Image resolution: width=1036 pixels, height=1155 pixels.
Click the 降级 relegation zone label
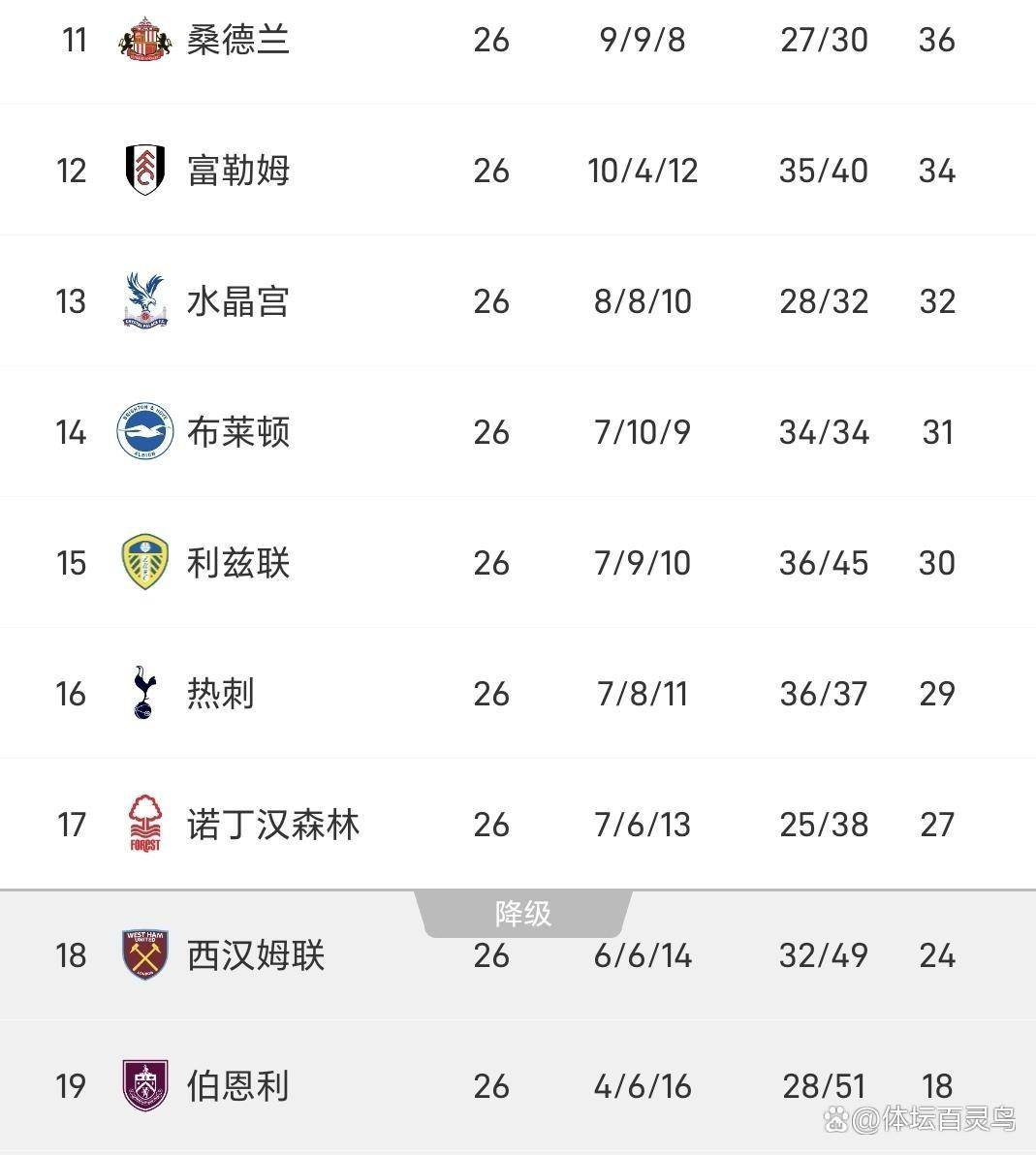pos(523,913)
